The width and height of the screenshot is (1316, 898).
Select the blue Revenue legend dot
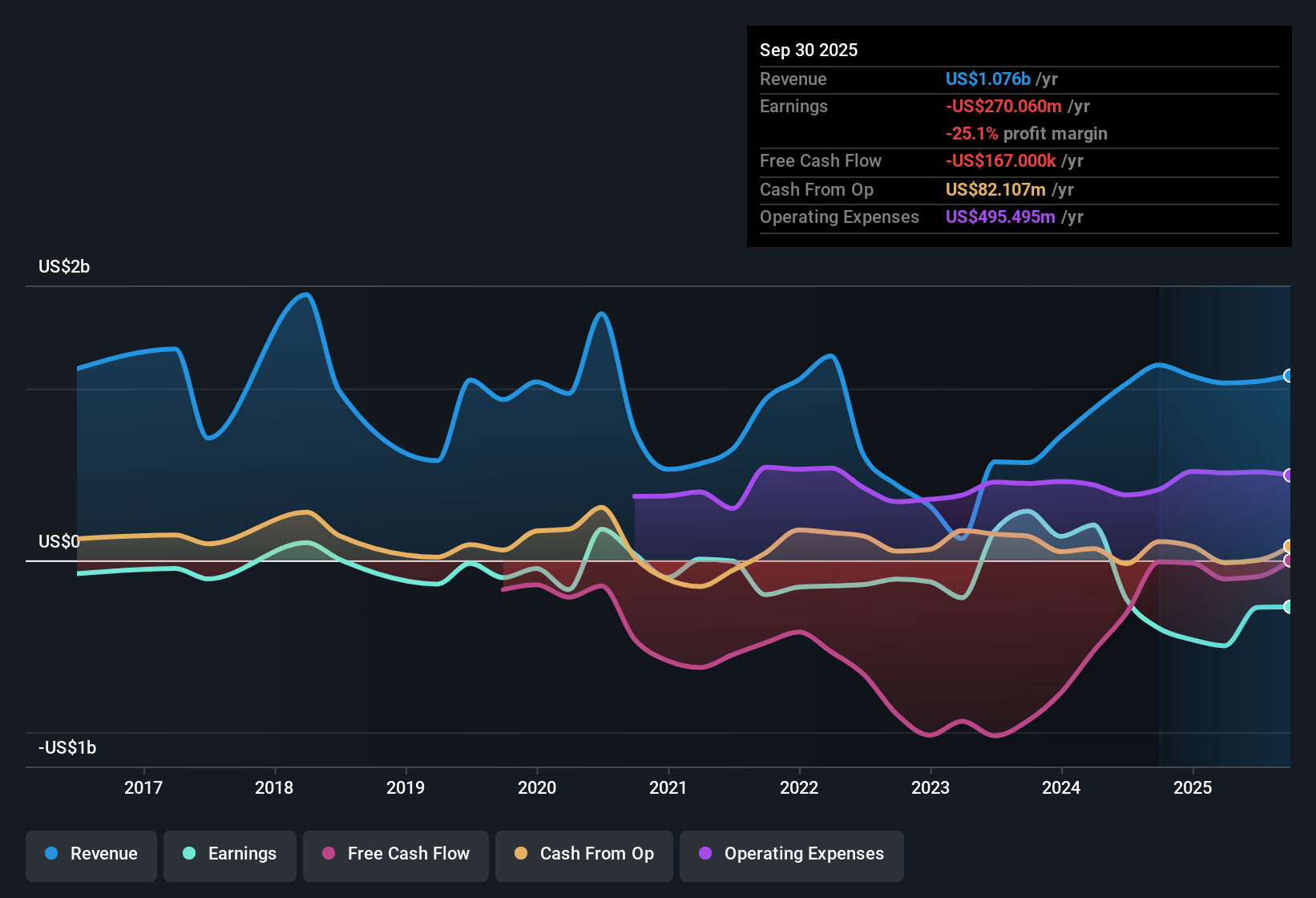[x=51, y=854]
